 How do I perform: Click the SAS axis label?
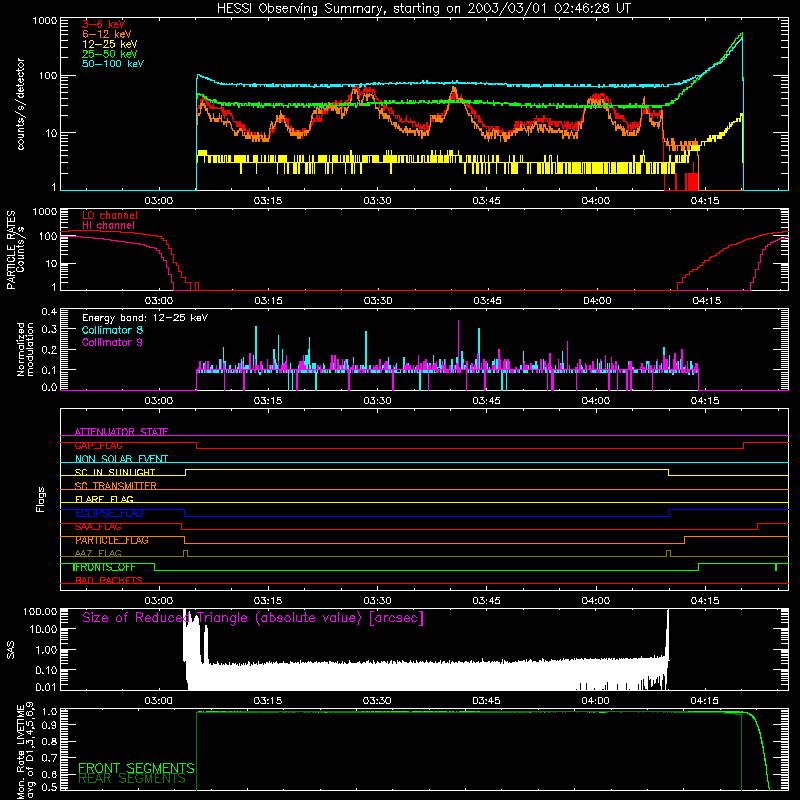pyautogui.click(x=11, y=651)
